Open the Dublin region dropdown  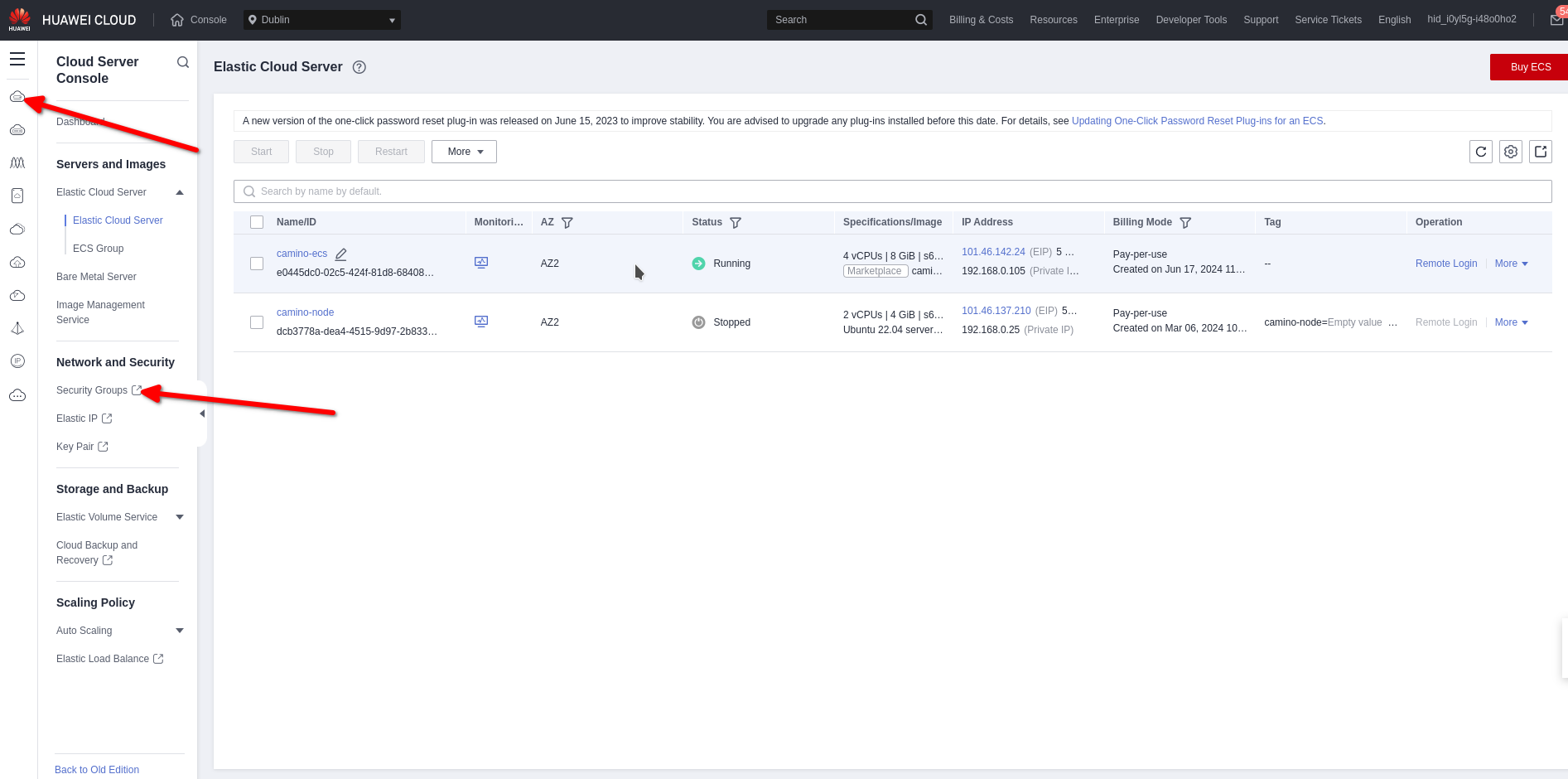pos(322,20)
